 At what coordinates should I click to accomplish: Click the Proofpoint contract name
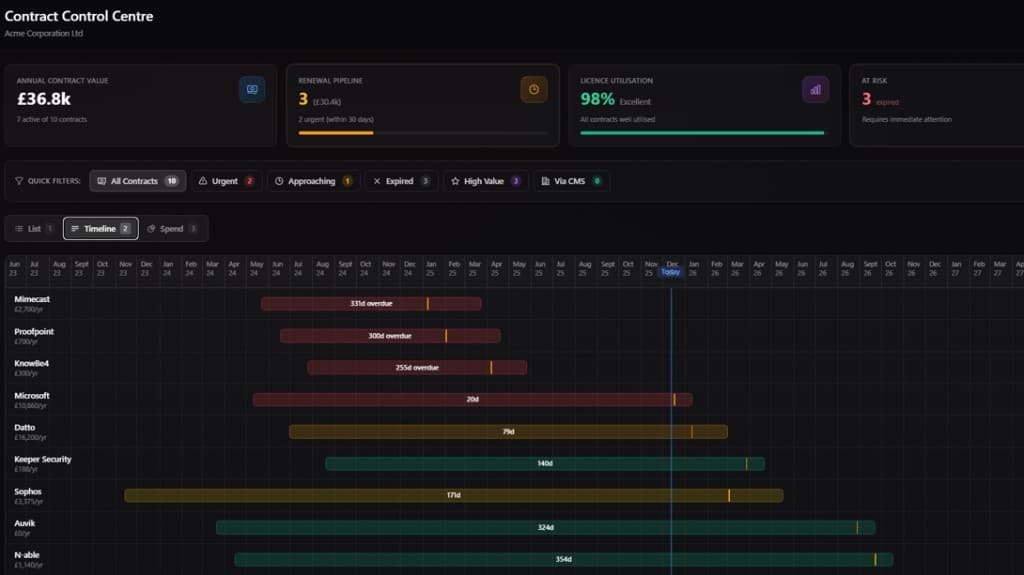coord(34,332)
